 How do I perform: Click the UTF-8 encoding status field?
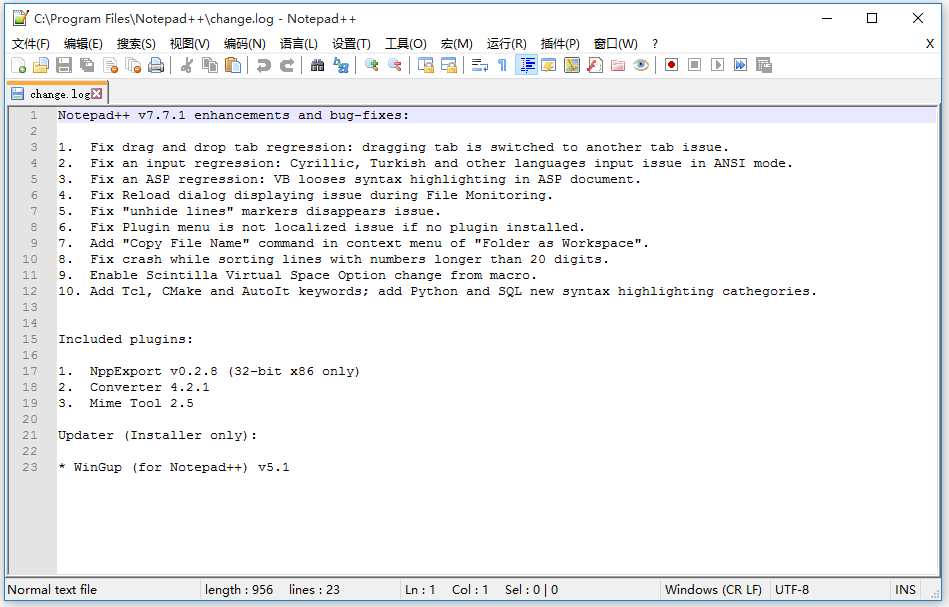coord(792,589)
